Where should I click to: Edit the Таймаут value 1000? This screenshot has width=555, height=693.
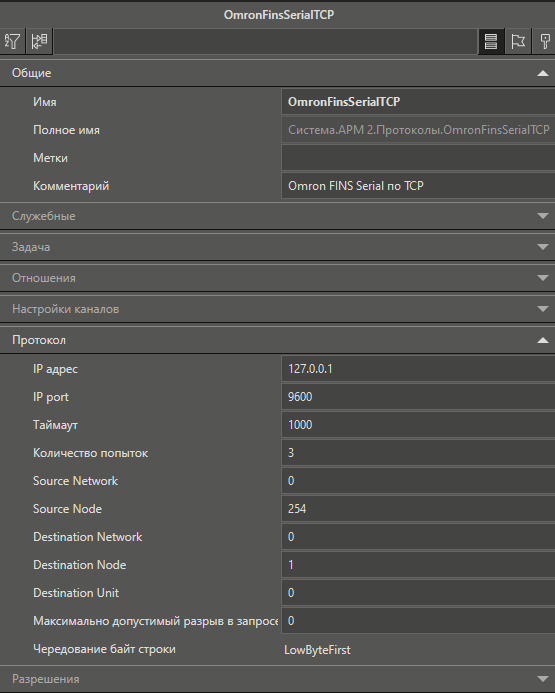[x=418, y=425]
